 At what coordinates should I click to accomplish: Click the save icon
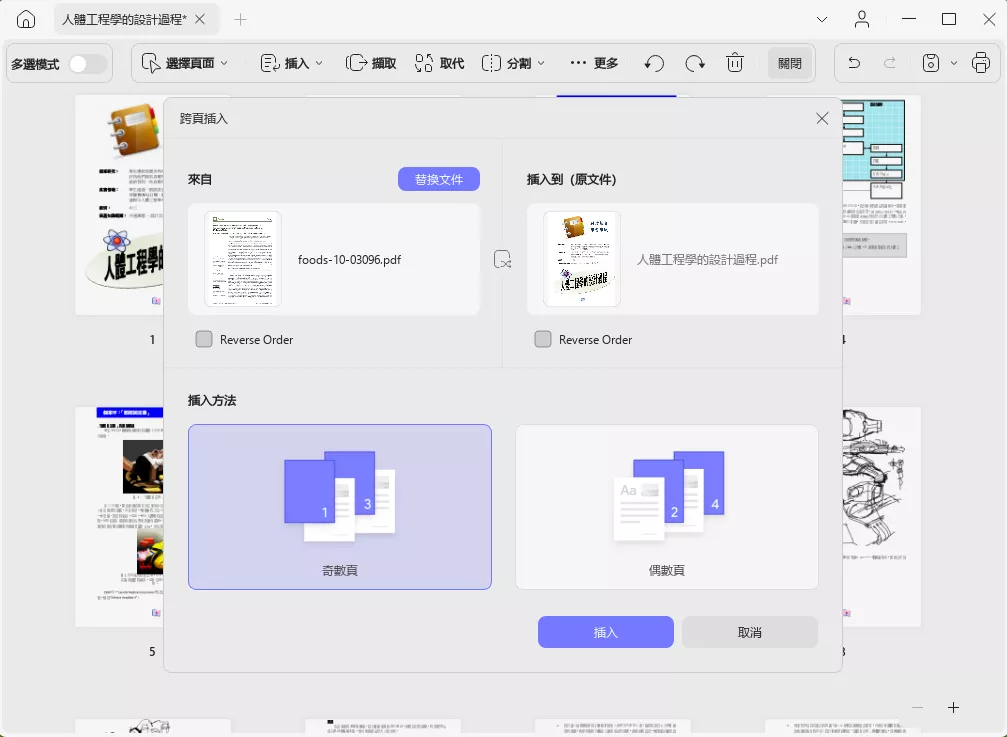(x=931, y=63)
